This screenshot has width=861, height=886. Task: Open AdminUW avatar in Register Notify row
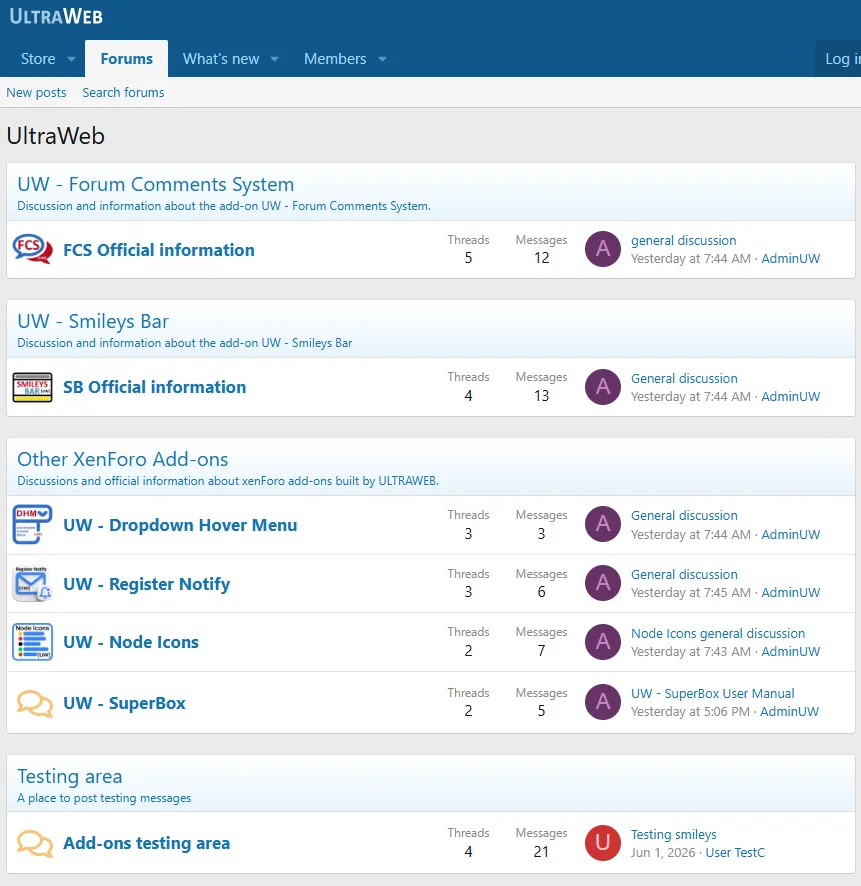pyautogui.click(x=603, y=583)
